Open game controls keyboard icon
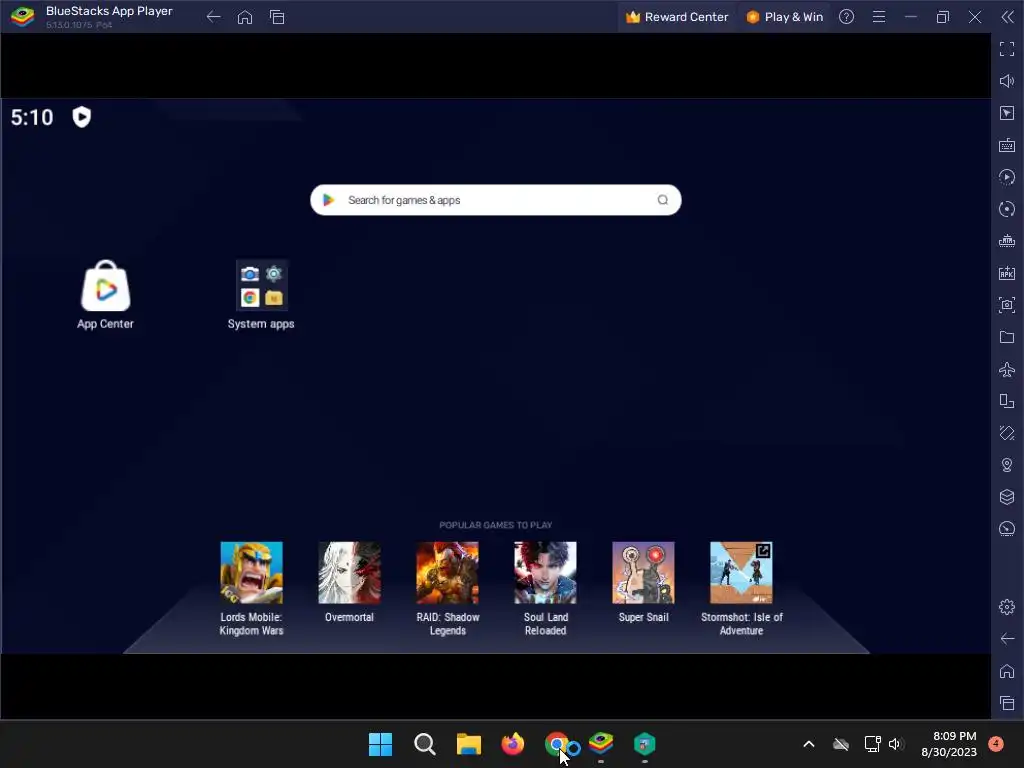Viewport: 1024px width, 768px height. coord(1007,145)
